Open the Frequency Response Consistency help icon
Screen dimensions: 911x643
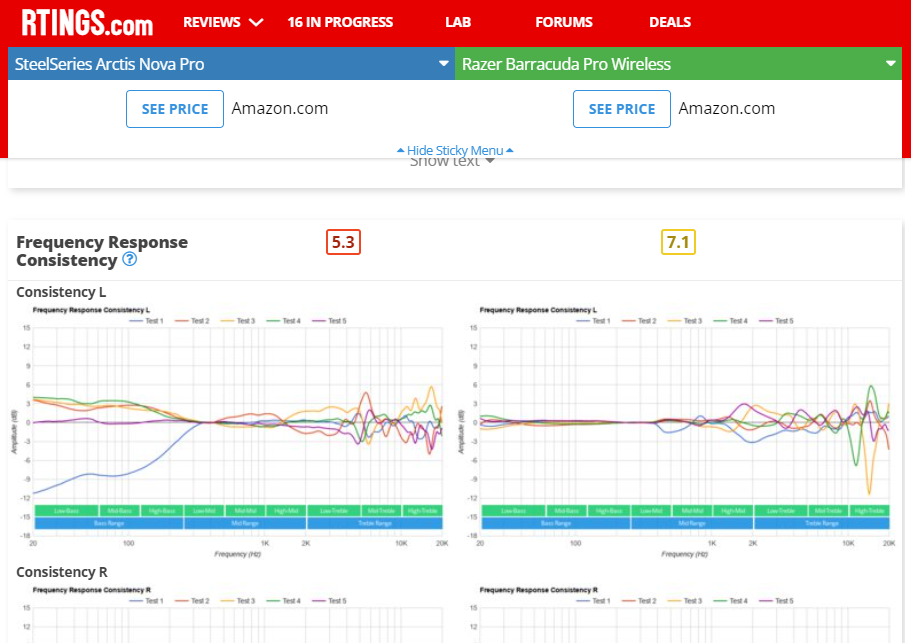(x=130, y=259)
